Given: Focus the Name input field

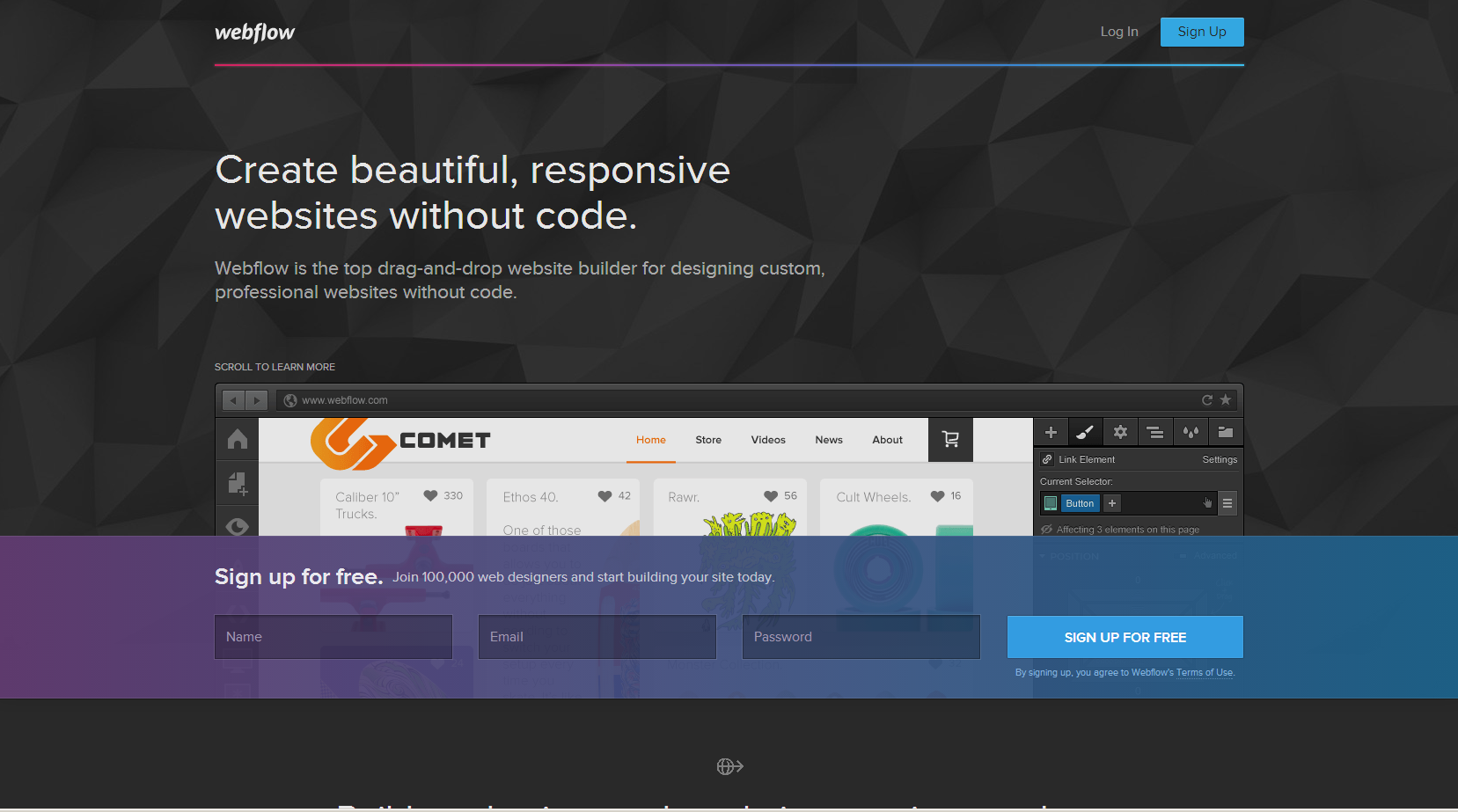Looking at the screenshot, I should (x=333, y=637).
